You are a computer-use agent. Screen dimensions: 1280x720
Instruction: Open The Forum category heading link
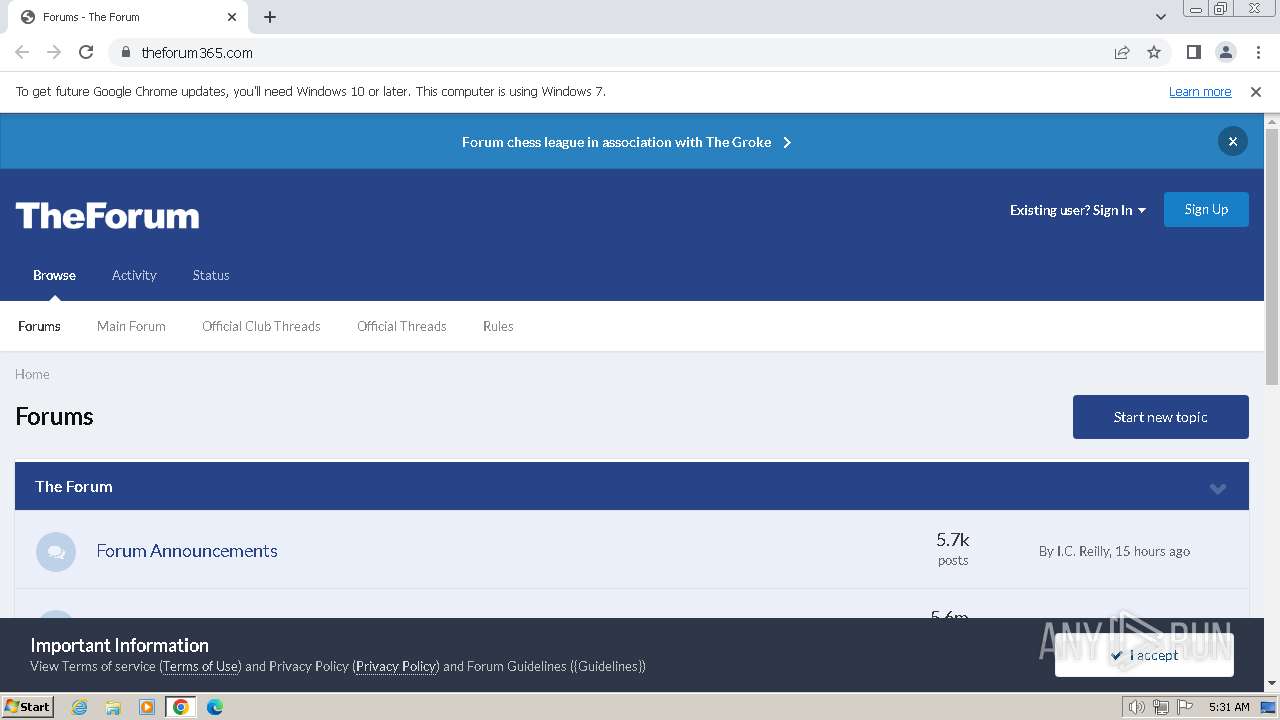74,487
